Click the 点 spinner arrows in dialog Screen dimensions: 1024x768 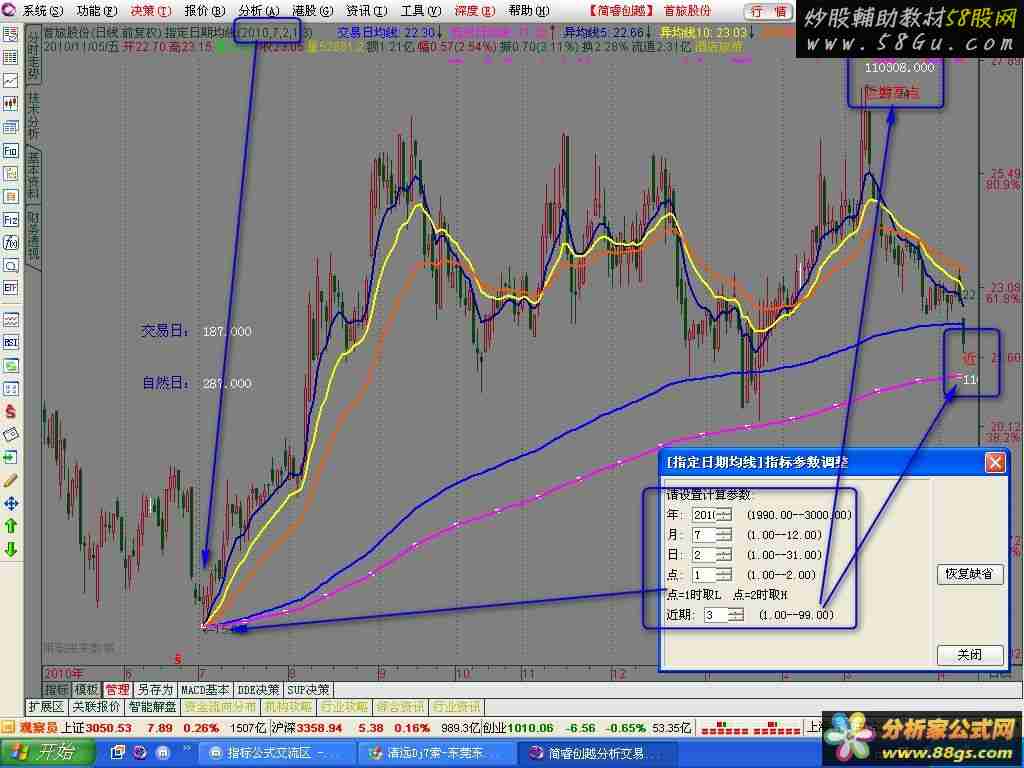tap(724, 575)
